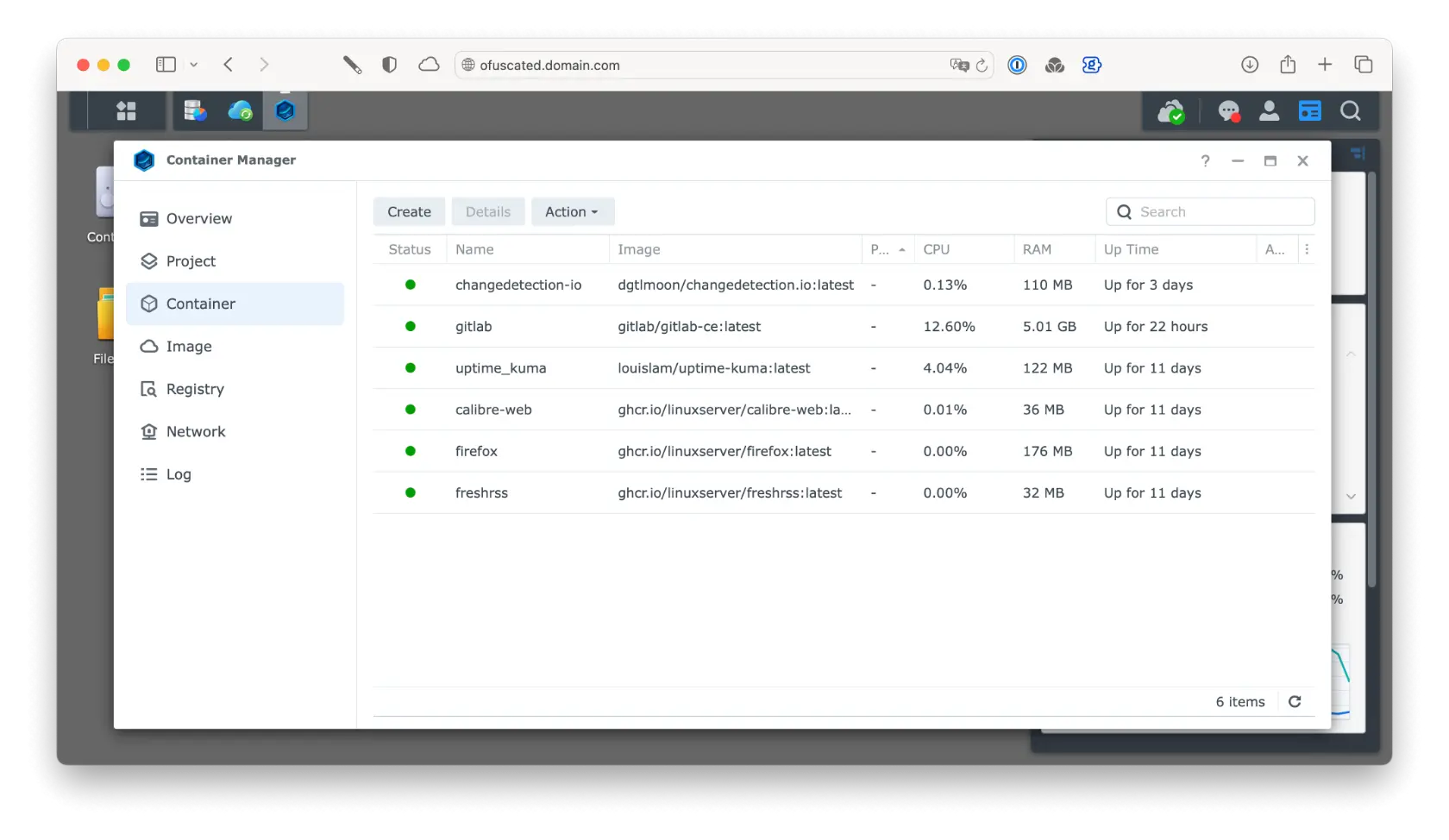Expand the Action dropdown
Image resolution: width=1449 pixels, height=840 pixels.
click(572, 212)
